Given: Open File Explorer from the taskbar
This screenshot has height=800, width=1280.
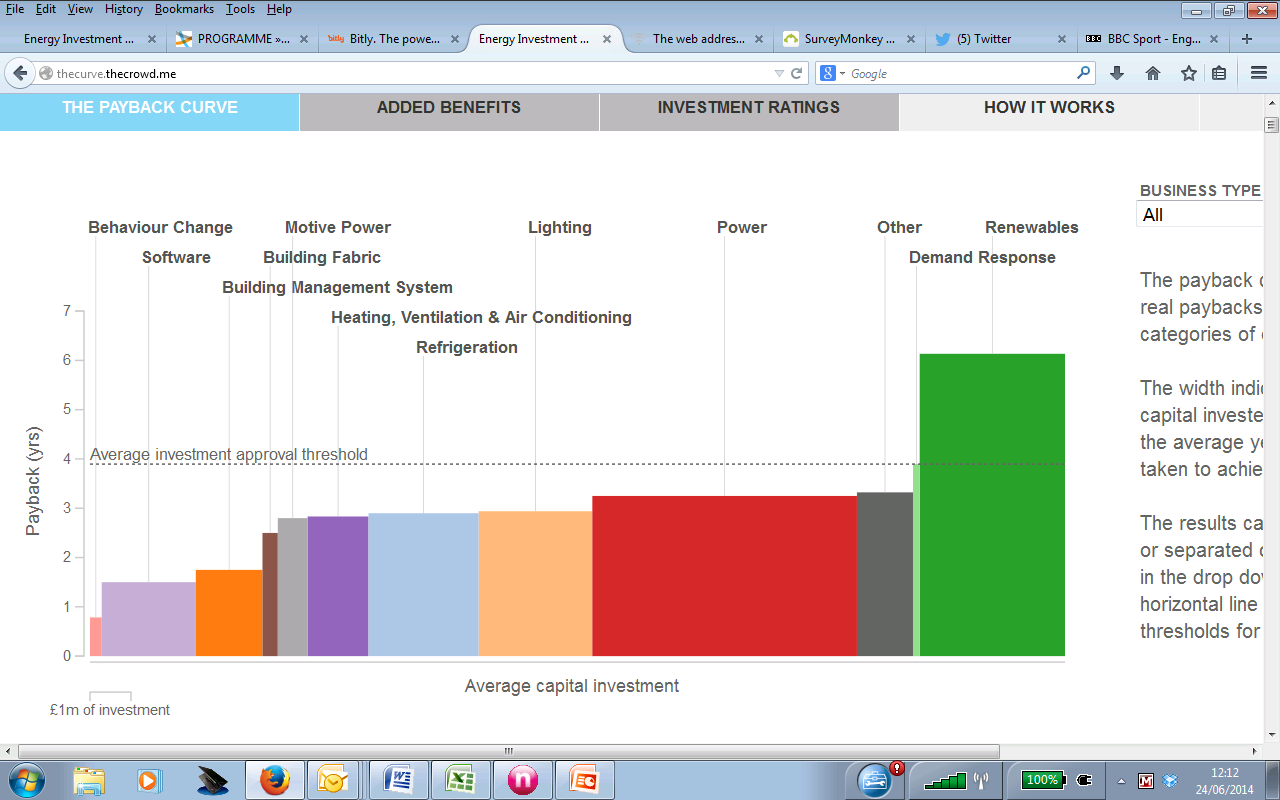Looking at the screenshot, I should (89, 779).
